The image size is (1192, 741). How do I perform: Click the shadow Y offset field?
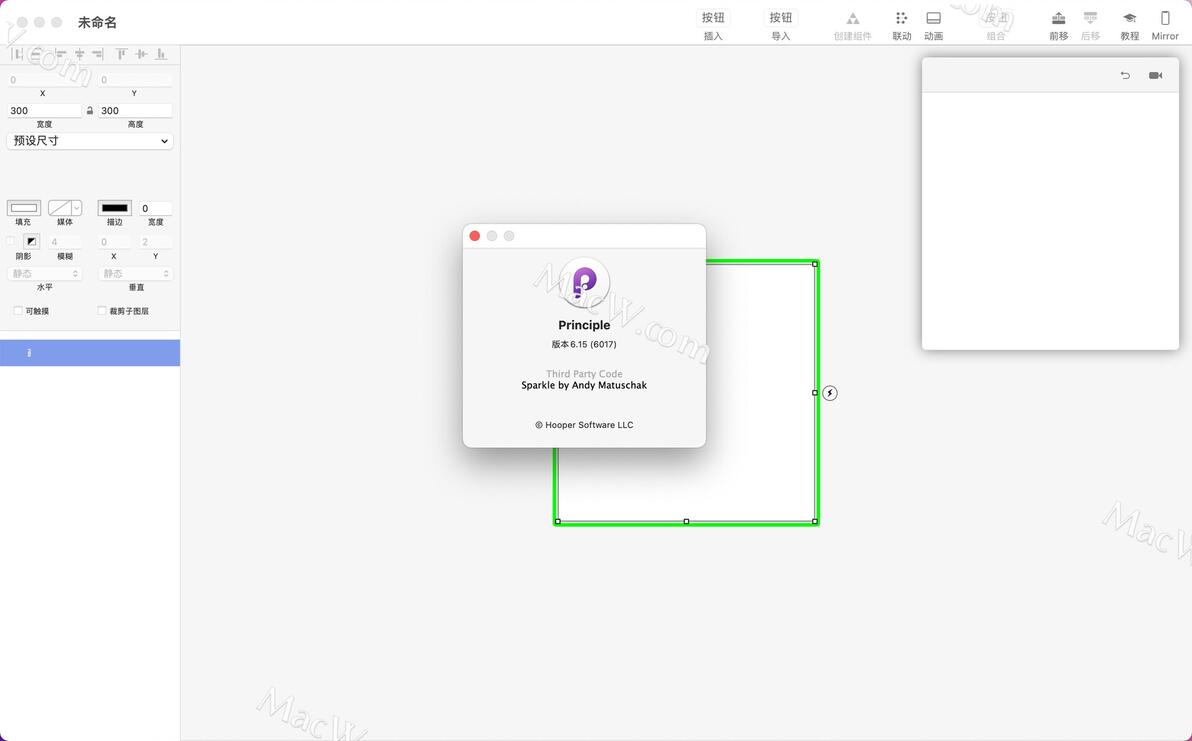[156, 242]
